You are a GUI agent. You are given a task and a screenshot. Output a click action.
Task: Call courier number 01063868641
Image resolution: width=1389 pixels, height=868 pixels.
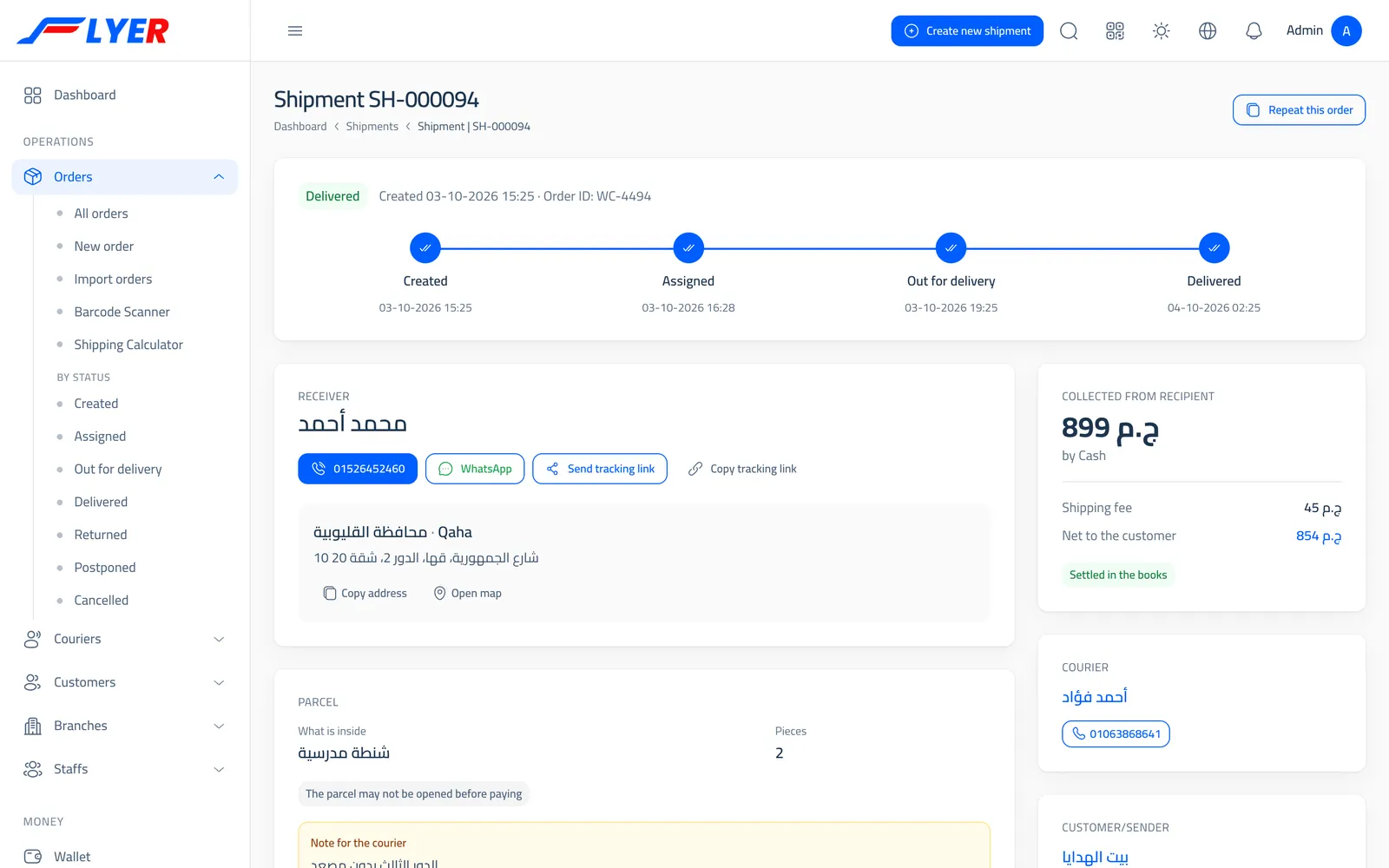1116,734
